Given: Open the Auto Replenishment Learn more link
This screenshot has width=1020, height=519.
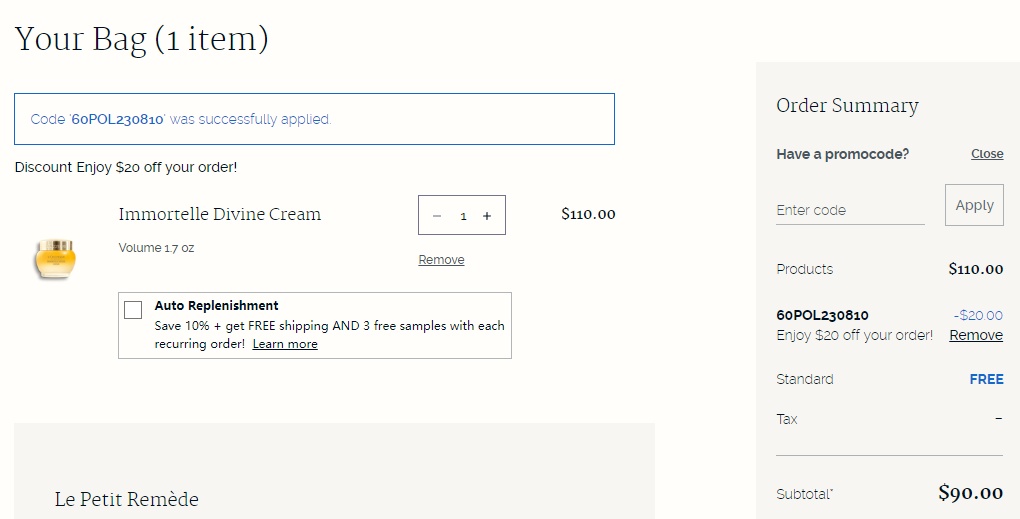Looking at the screenshot, I should (x=285, y=344).
